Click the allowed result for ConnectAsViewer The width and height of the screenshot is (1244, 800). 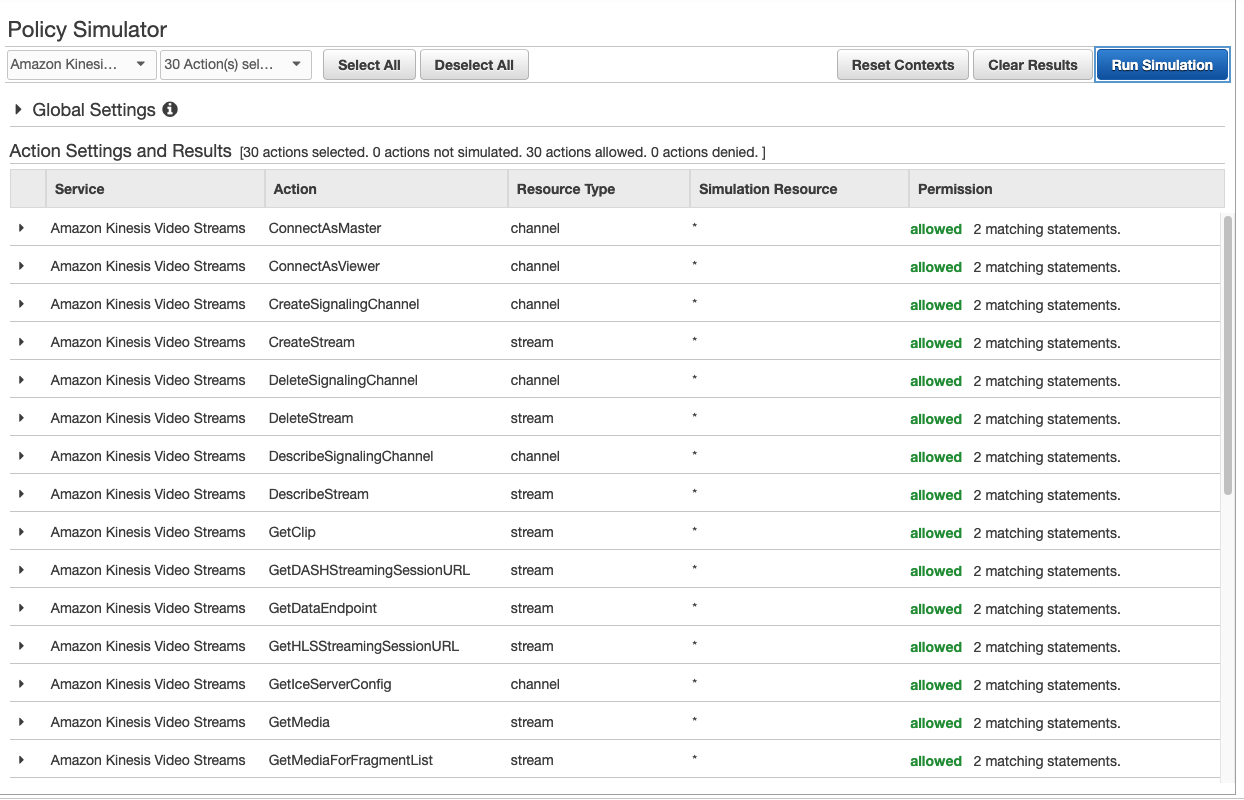936,267
